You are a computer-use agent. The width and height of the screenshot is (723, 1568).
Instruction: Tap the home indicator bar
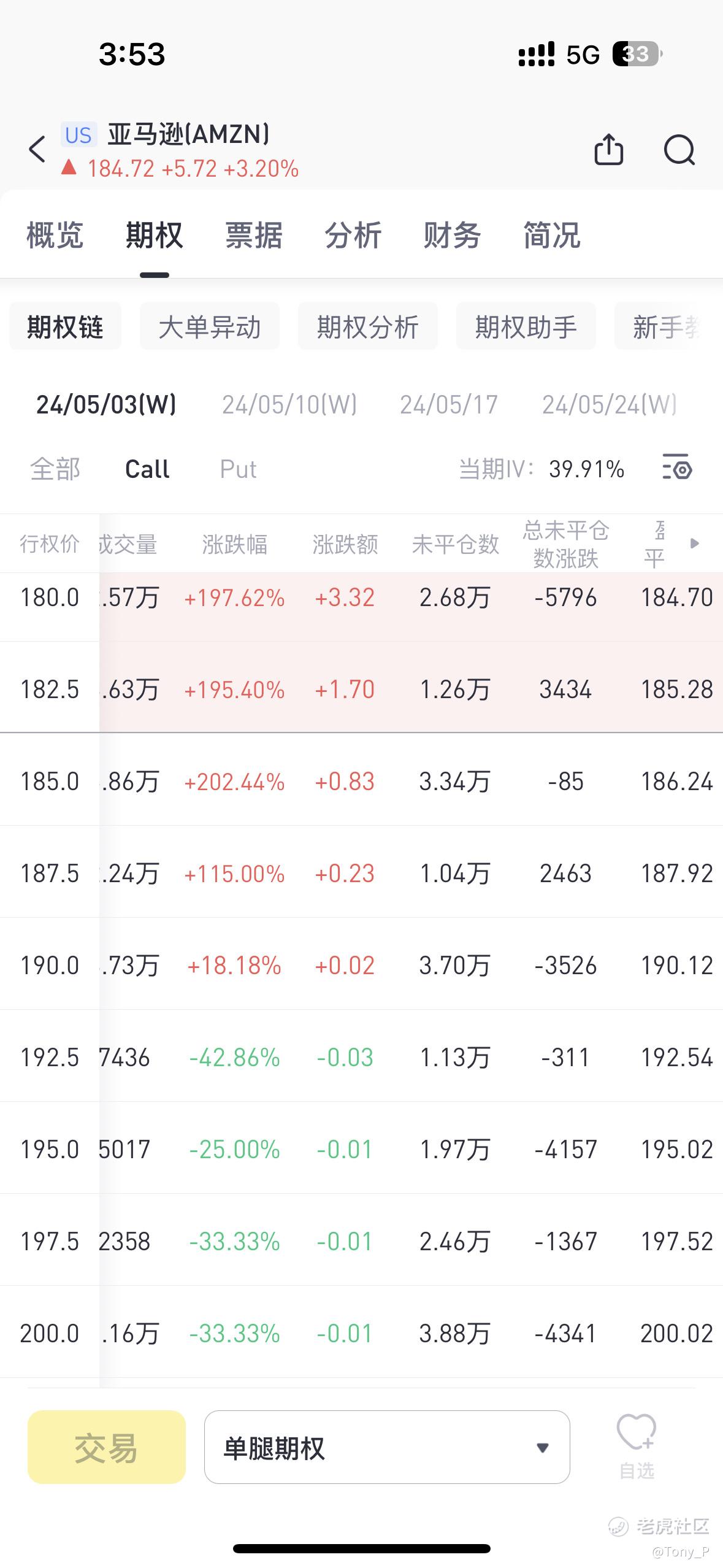pyautogui.click(x=361, y=1548)
